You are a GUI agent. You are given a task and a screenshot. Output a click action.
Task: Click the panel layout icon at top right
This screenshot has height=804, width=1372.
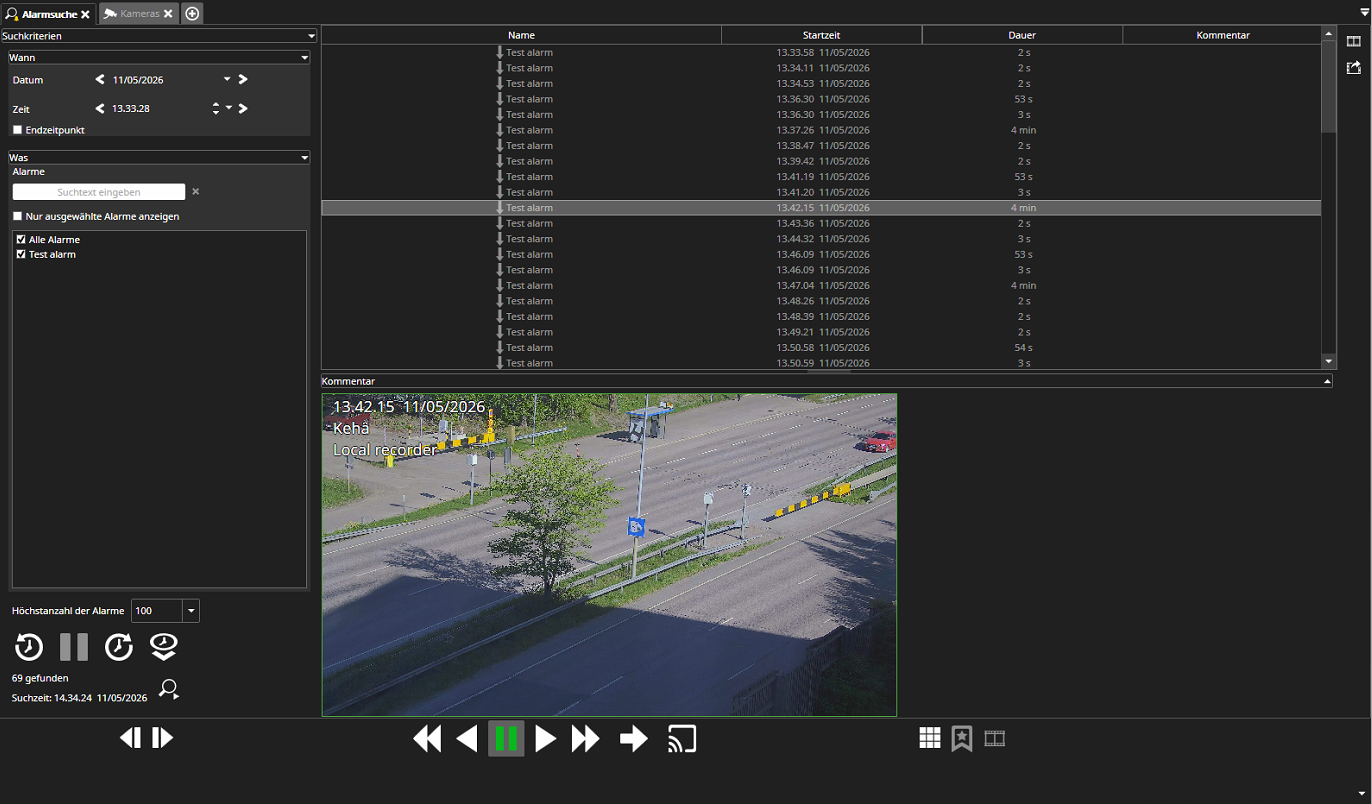click(x=1354, y=41)
